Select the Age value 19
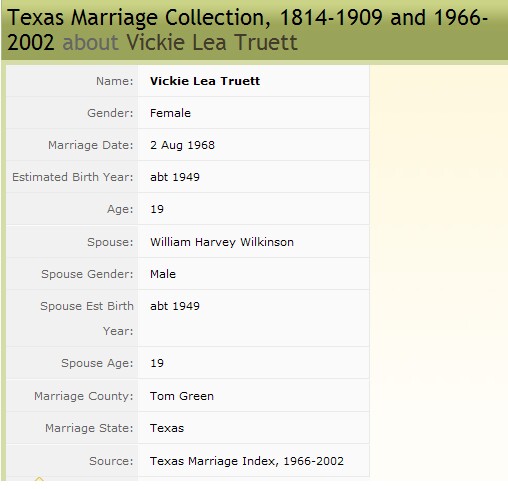This screenshot has height=489, width=508. coord(157,209)
